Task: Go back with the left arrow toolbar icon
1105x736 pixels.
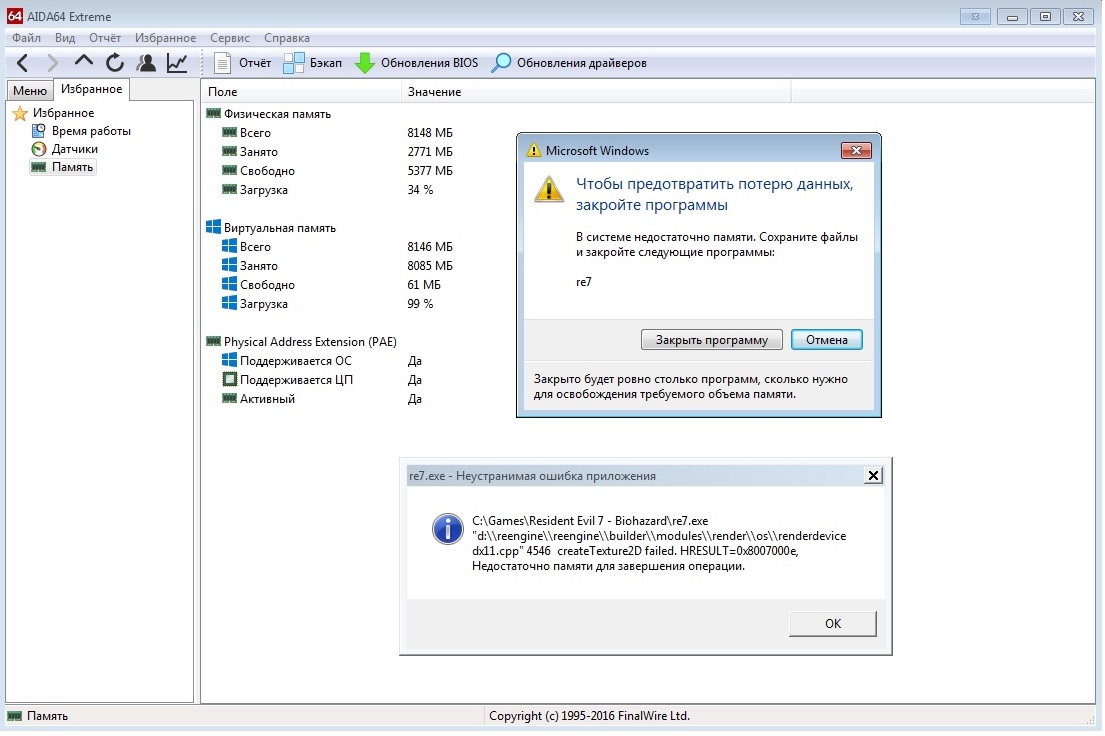Action: point(22,63)
